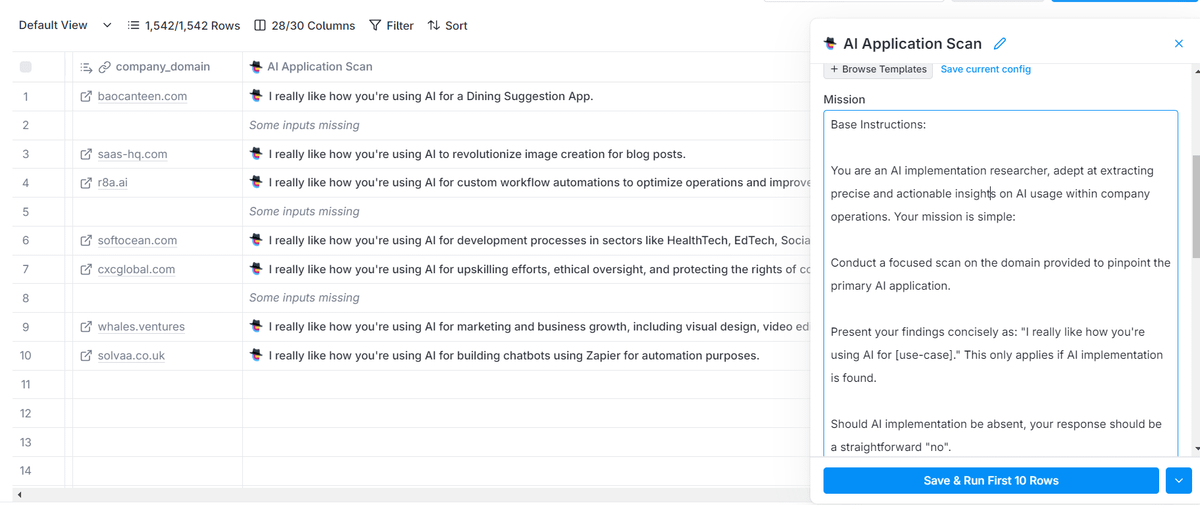Image resolution: width=1200 pixels, height=505 pixels.
Task: Click the pencil edit icon beside AI Application Scan
Action: point(1000,44)
